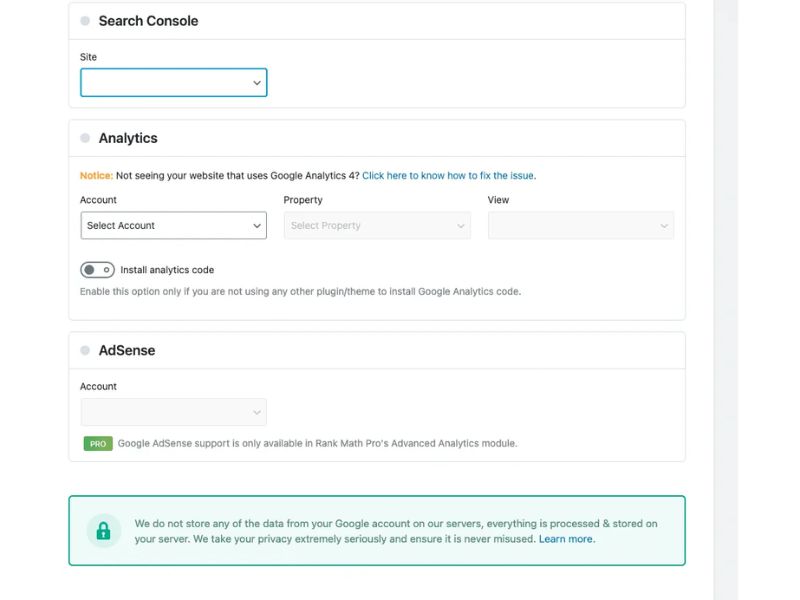Click the orange Notice: label
The width and height of the screenshot is (800, 600).
pos(96,176)
